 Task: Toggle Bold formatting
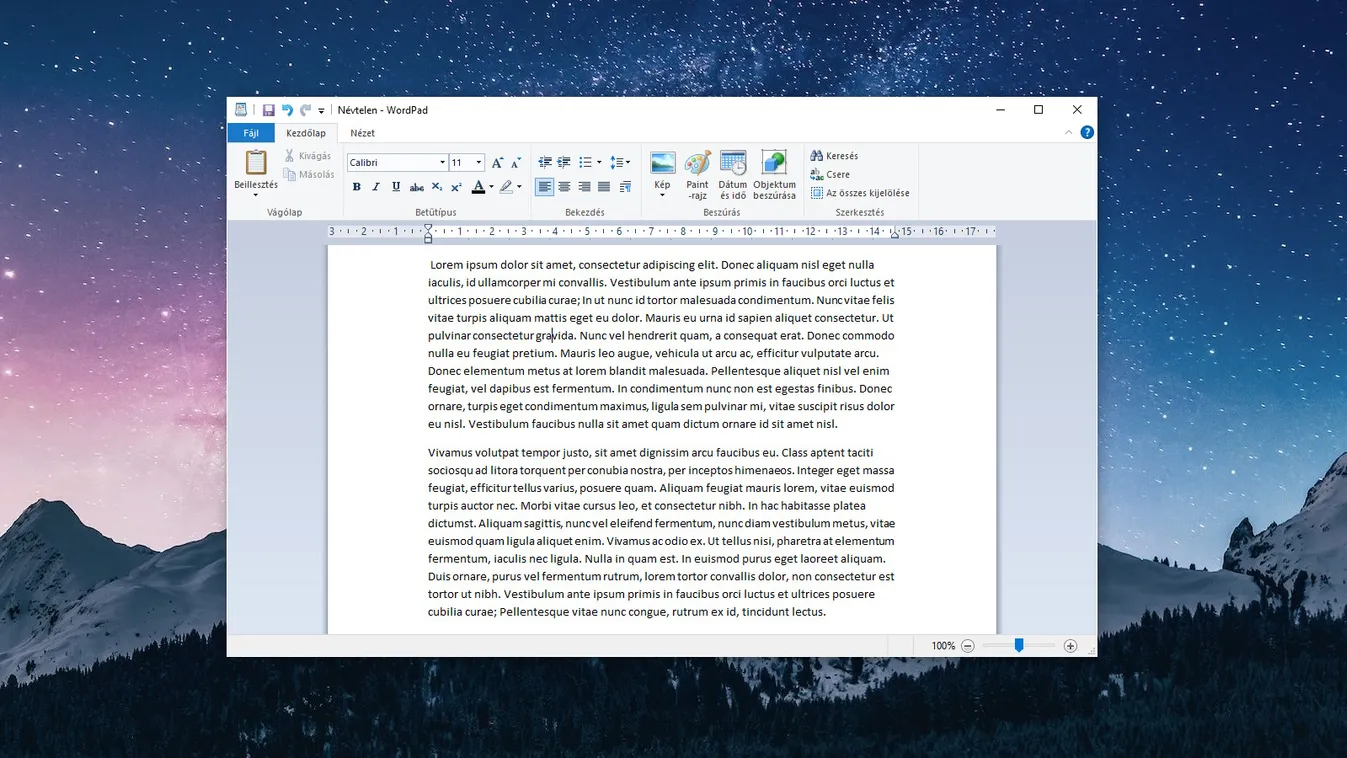(x=356, y=187)
